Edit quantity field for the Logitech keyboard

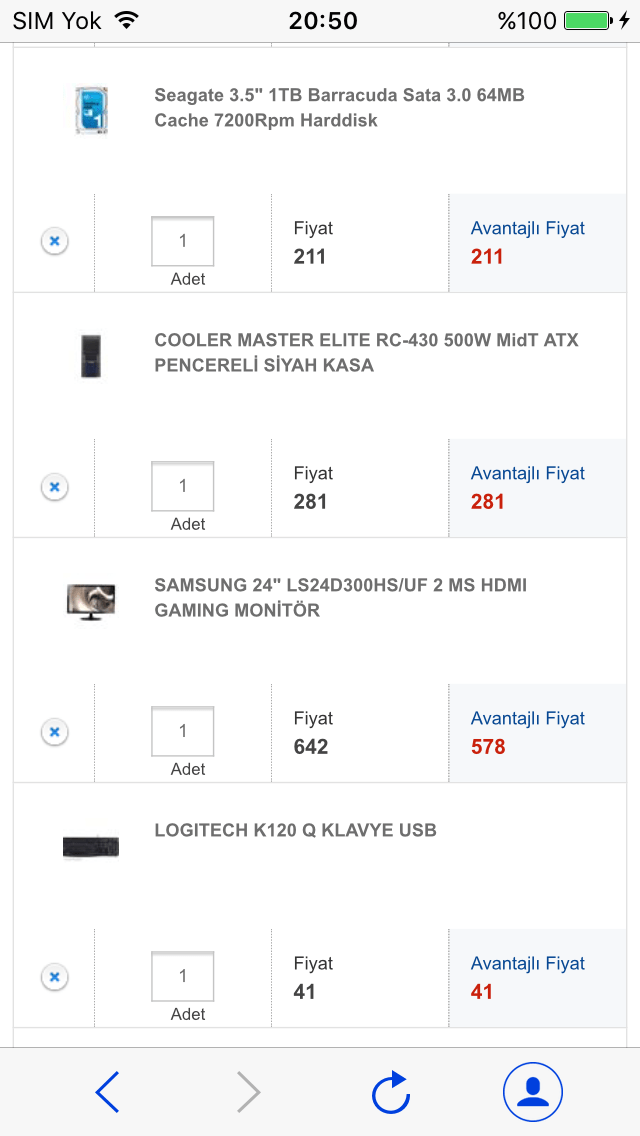click(x=182, y=976)
